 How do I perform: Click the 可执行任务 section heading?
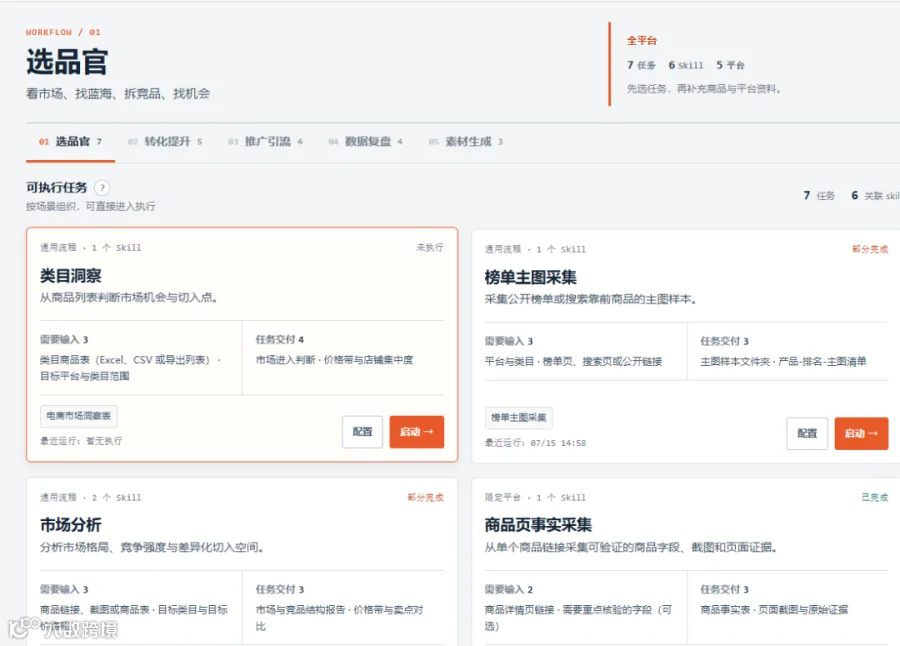56,188
